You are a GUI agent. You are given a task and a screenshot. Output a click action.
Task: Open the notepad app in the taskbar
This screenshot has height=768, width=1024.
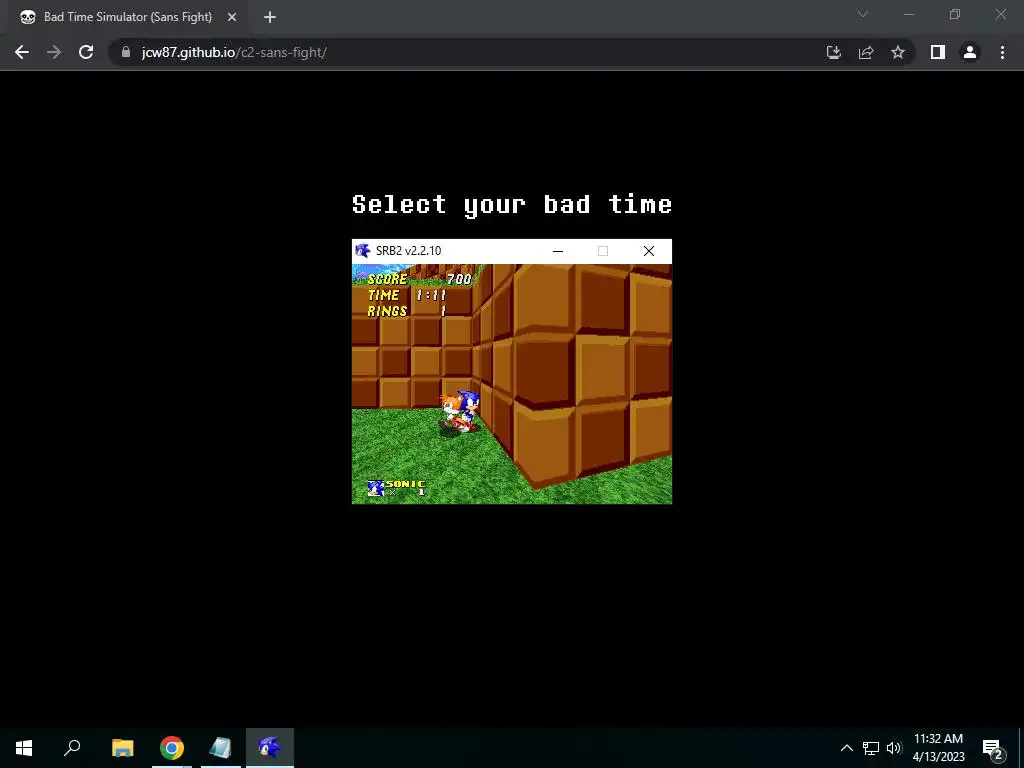(221, 748)
